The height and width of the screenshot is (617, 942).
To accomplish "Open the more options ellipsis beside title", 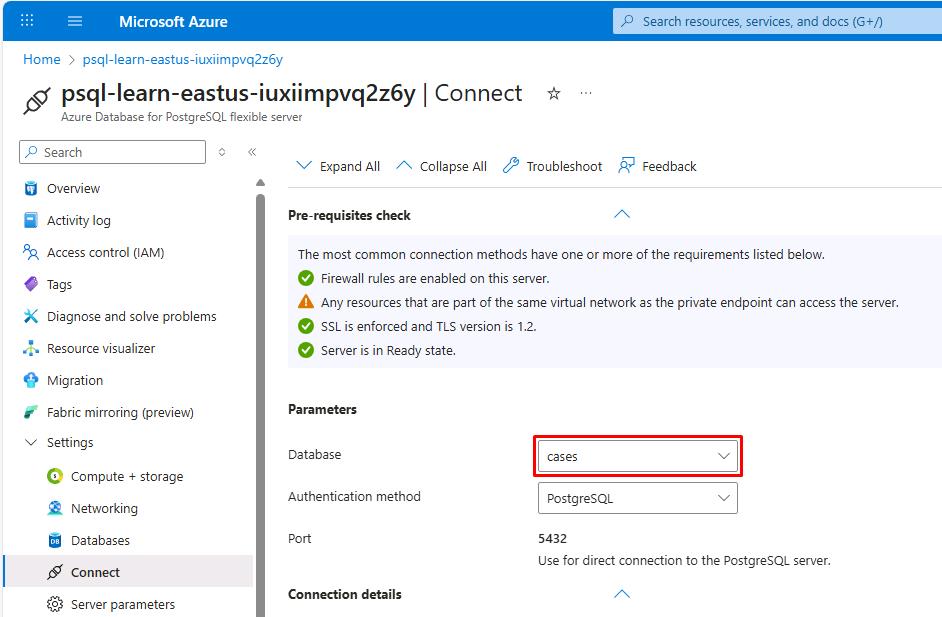I will point(586,93).
